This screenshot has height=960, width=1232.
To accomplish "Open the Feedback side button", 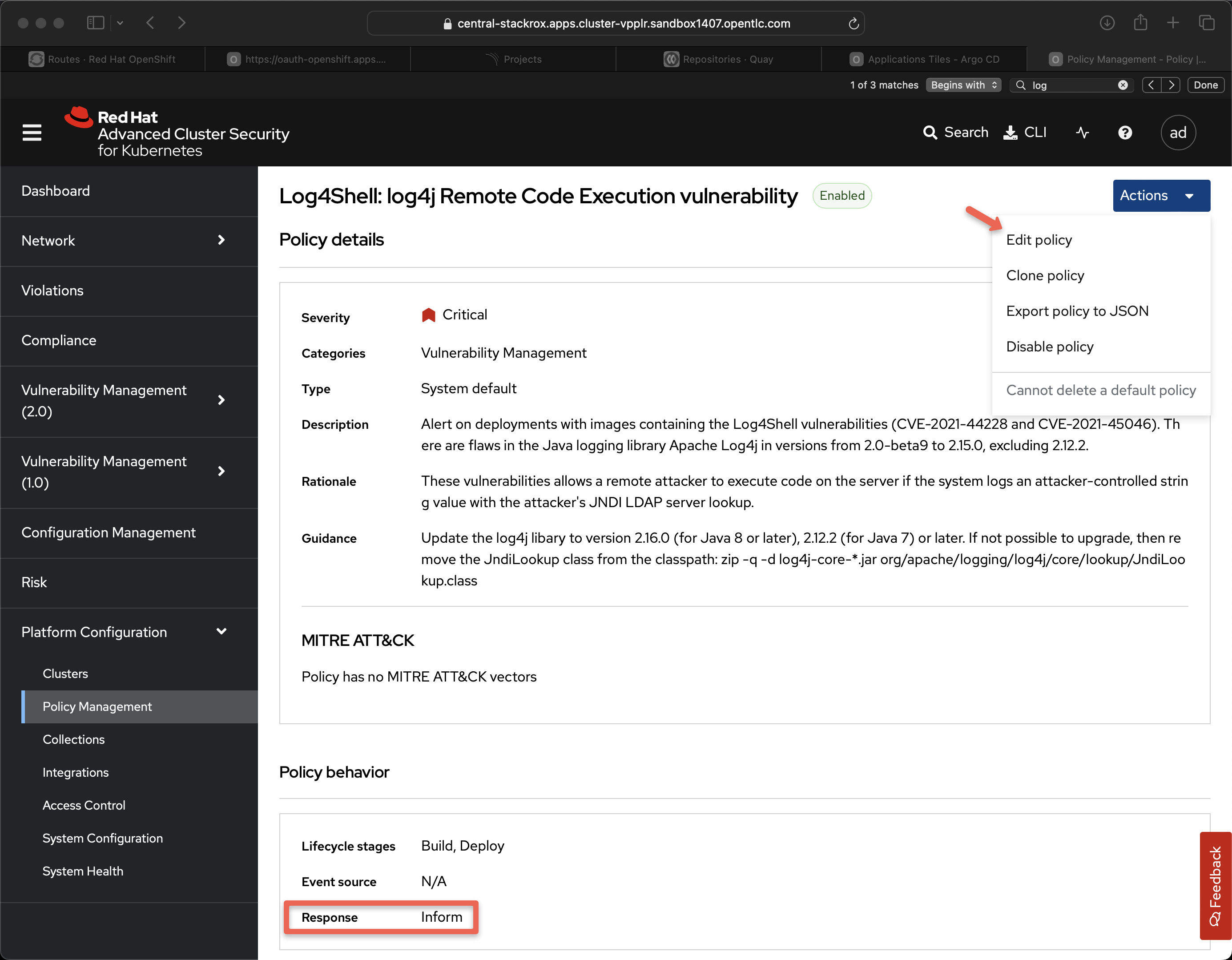I will [x=1215, y=885].
